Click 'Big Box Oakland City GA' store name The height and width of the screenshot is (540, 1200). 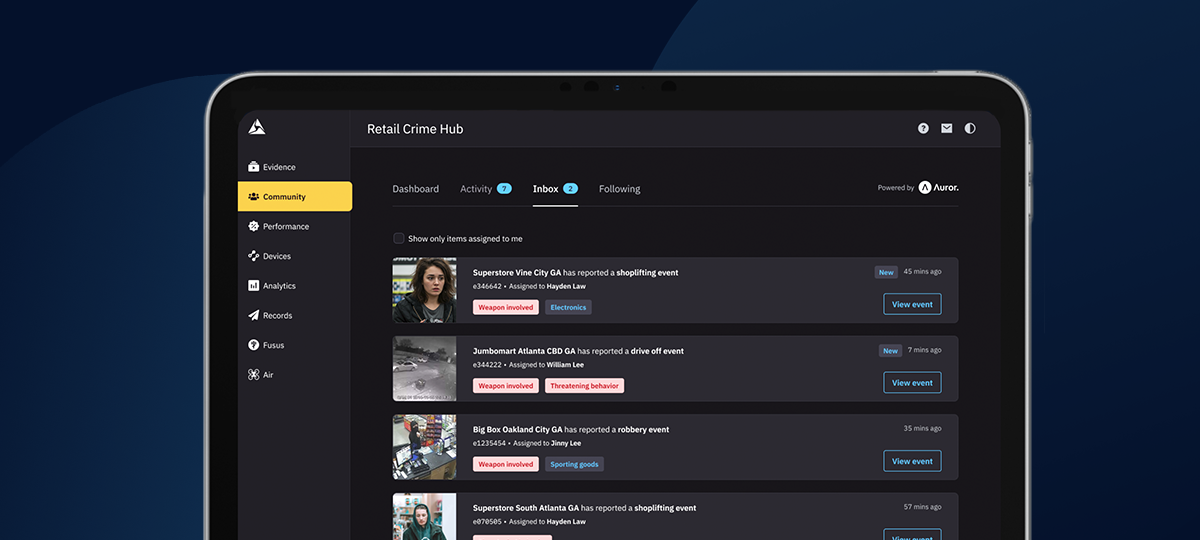(518, 429)
